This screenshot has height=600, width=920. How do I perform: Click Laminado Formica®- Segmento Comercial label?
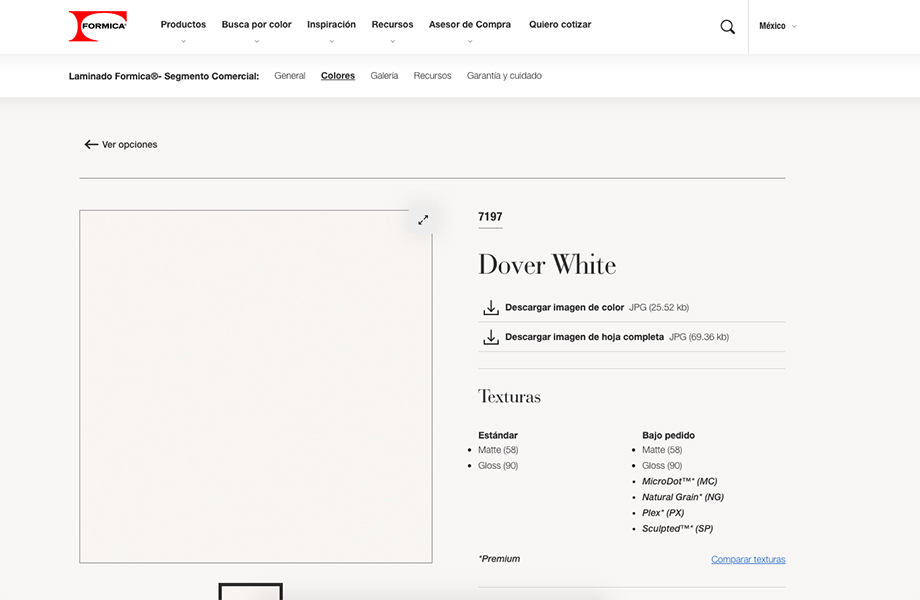(164, 76)
